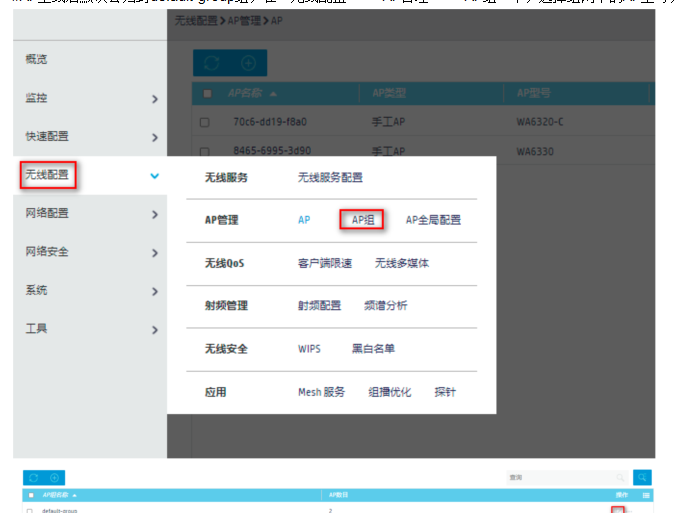Open the AP组 link under AP管理
Image resolution: width=683 pixels, height=513 pixels.
pos(363,220)
